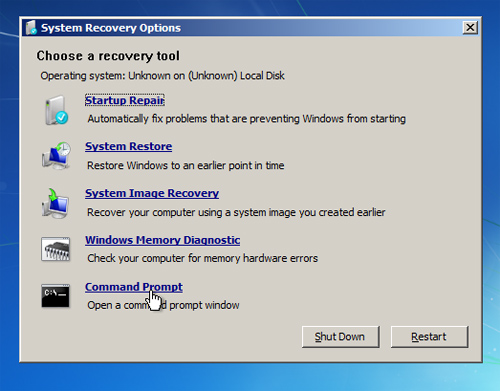Click the Startup Repair drive icon
The image size is (500, 391).
click(56, 110)
